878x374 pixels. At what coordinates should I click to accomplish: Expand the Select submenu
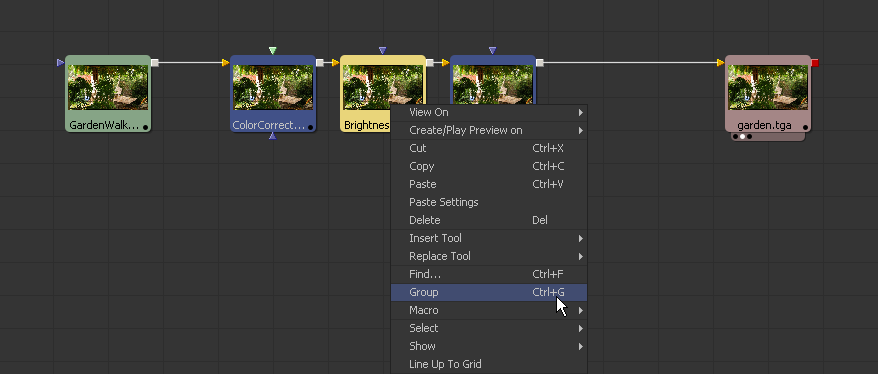[489, 328]
